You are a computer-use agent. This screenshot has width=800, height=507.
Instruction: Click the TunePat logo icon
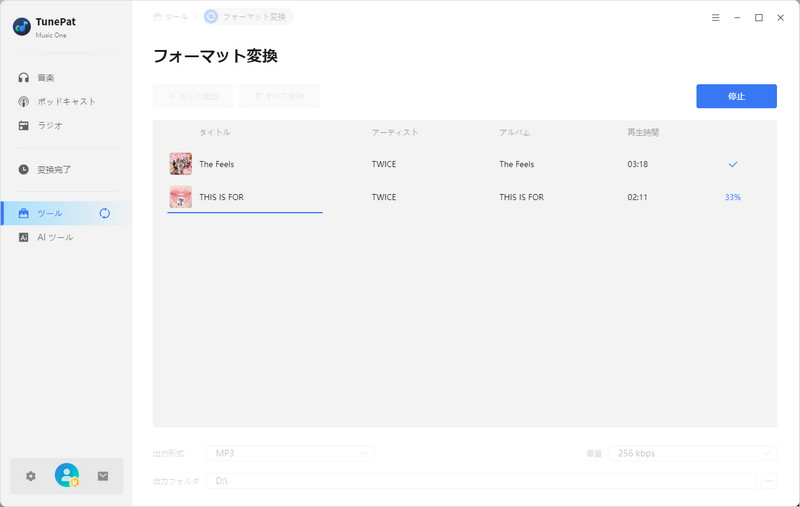click(21, 27)
